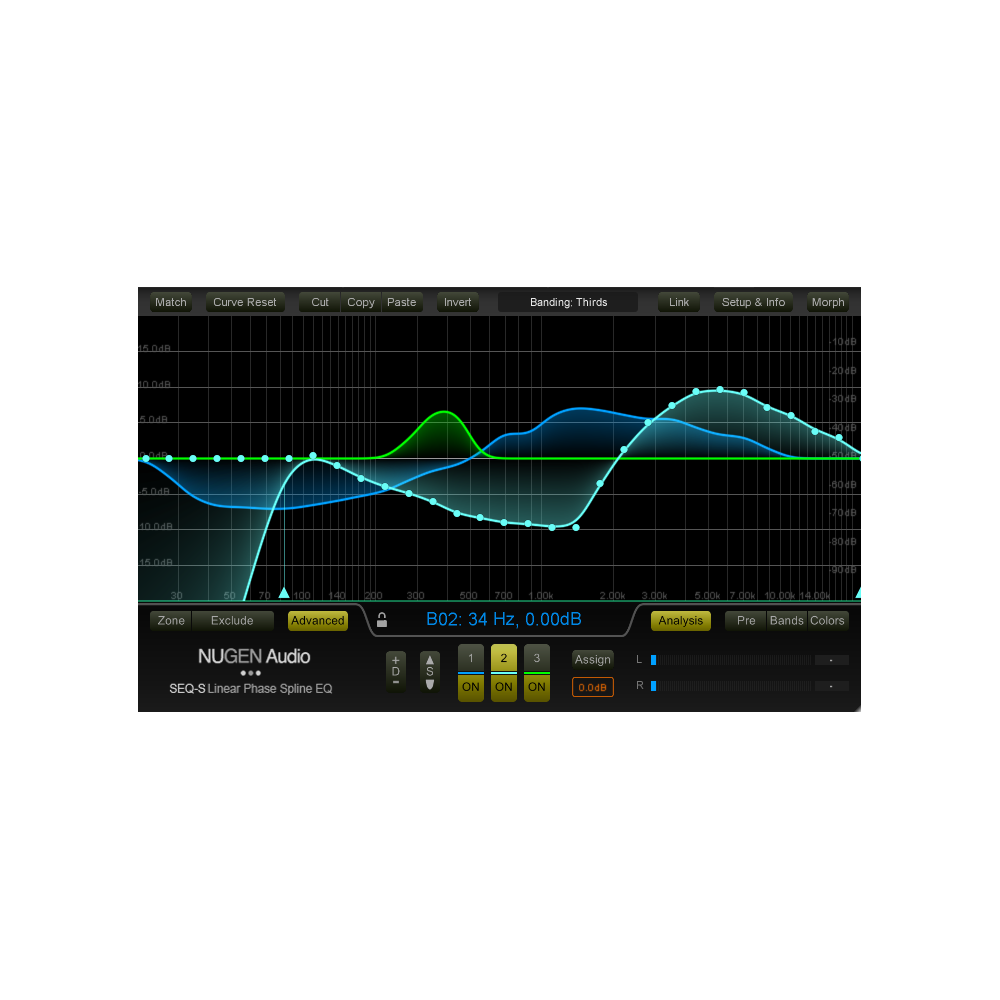Viewport: 1000px width, 1000px height.
Task: Click the padlock lock icon
Action: 381,620
